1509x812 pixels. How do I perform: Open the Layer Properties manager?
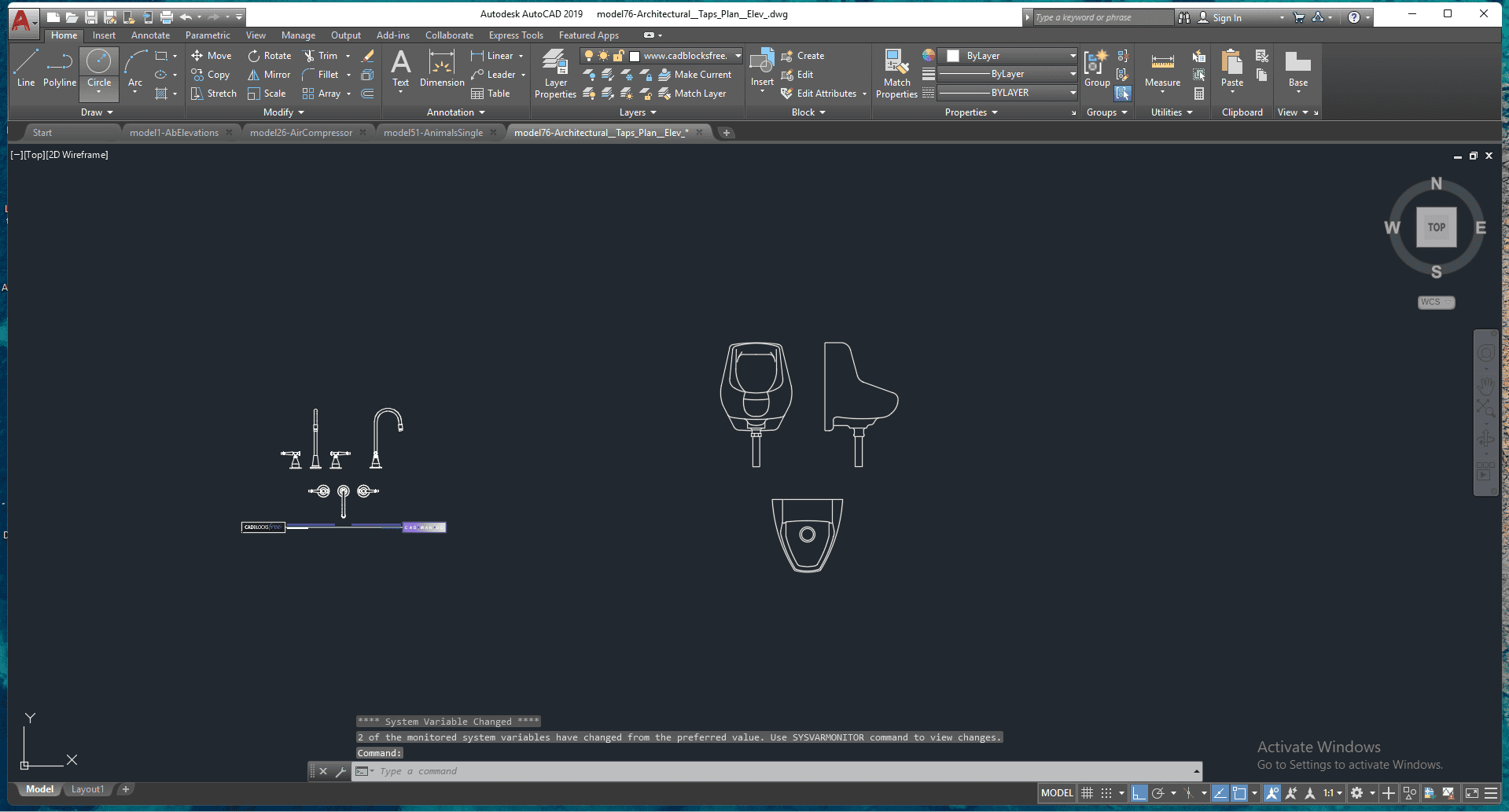[554, 75]
